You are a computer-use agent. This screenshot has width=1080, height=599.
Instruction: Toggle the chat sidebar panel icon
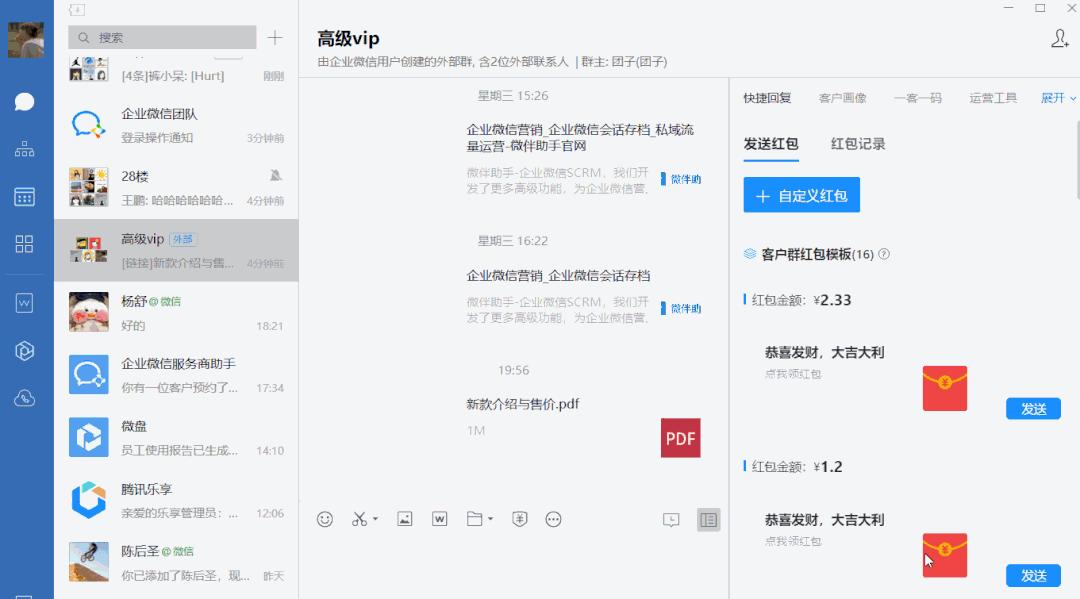708,520
